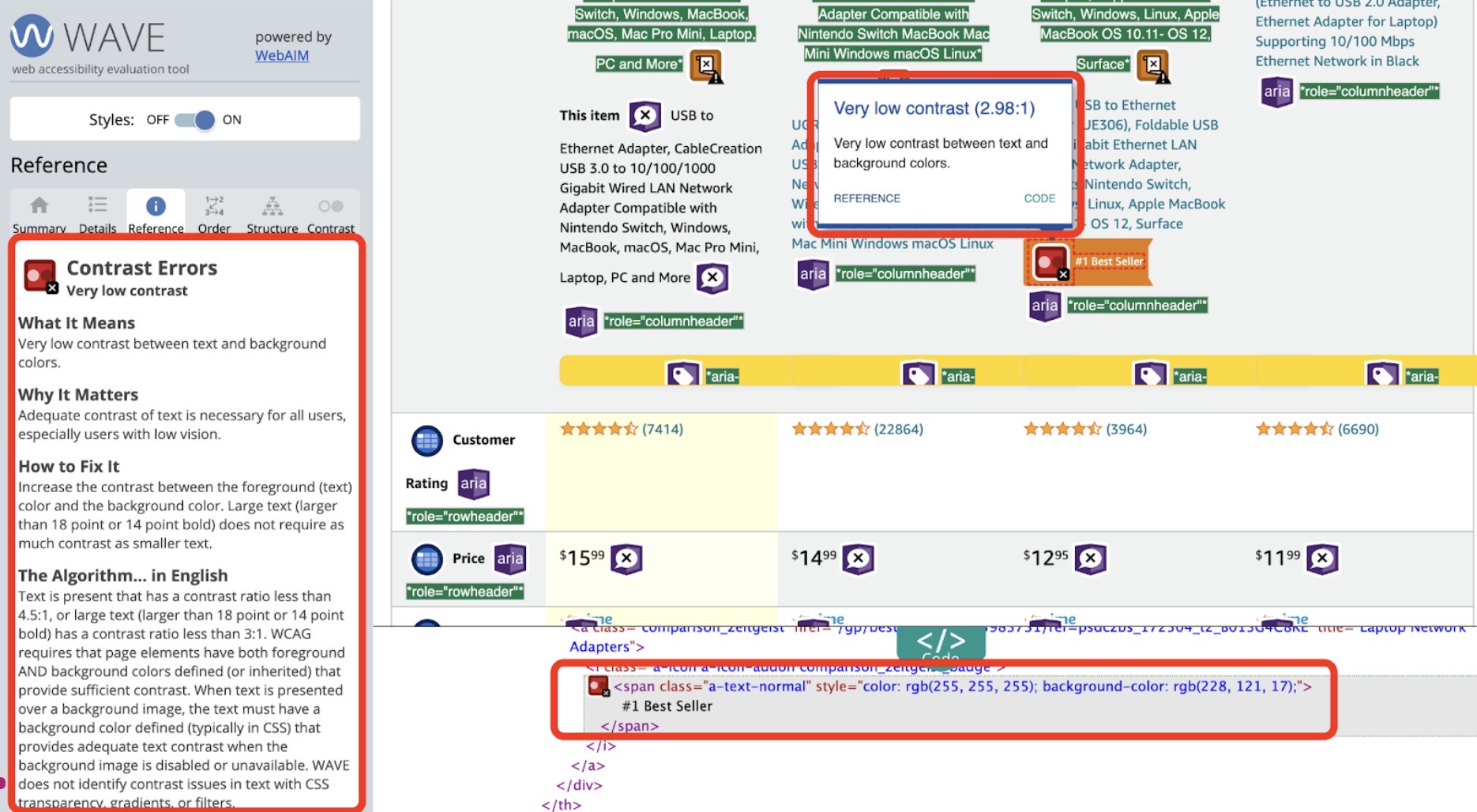This screenshot has width=1477, height=812.
Task: Click the aria icon under the #1 Best Seller badge
Action: tap(1044, 306)
